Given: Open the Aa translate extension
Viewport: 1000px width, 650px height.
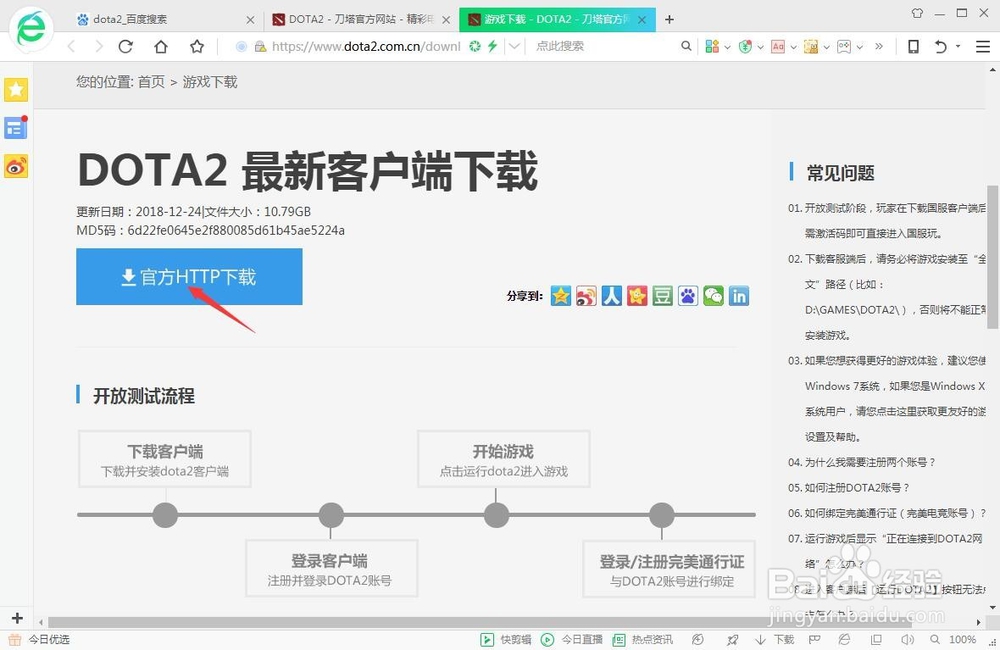Looking at the screenshot, I should (x=777, y=46).
